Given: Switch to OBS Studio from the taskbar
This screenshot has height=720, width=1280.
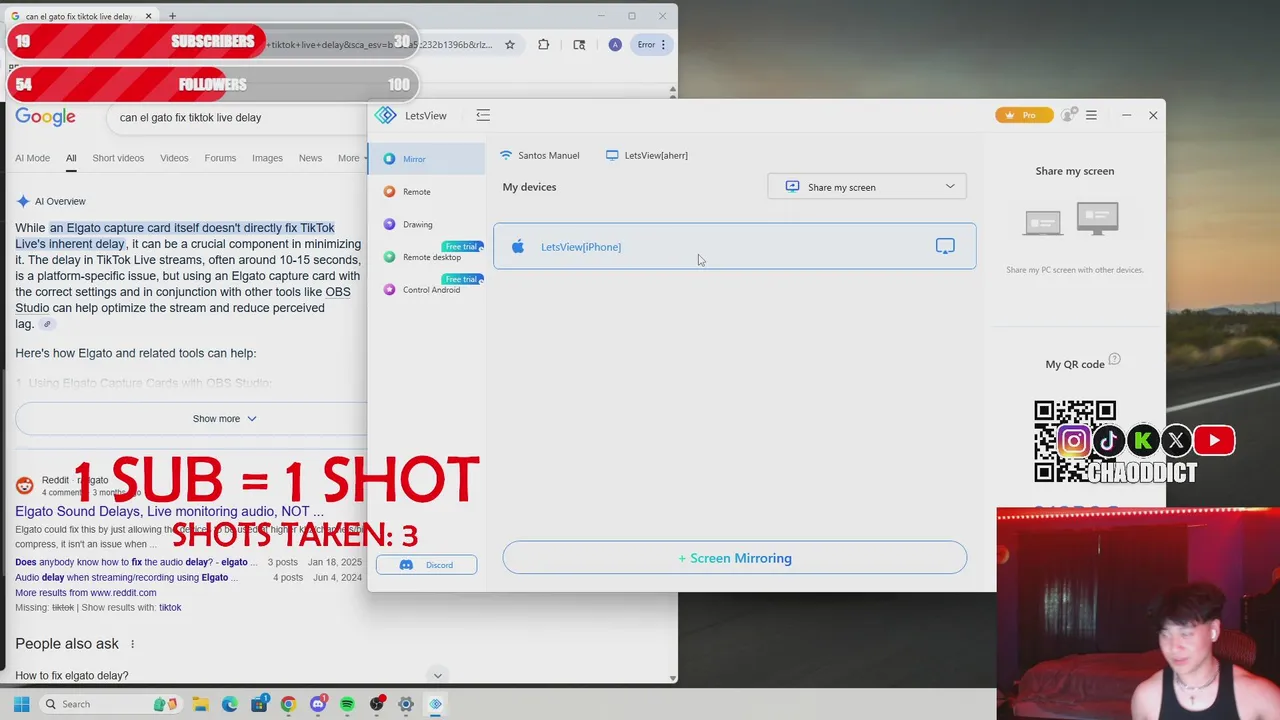Looking at the screenshot, I should (377, 704).
